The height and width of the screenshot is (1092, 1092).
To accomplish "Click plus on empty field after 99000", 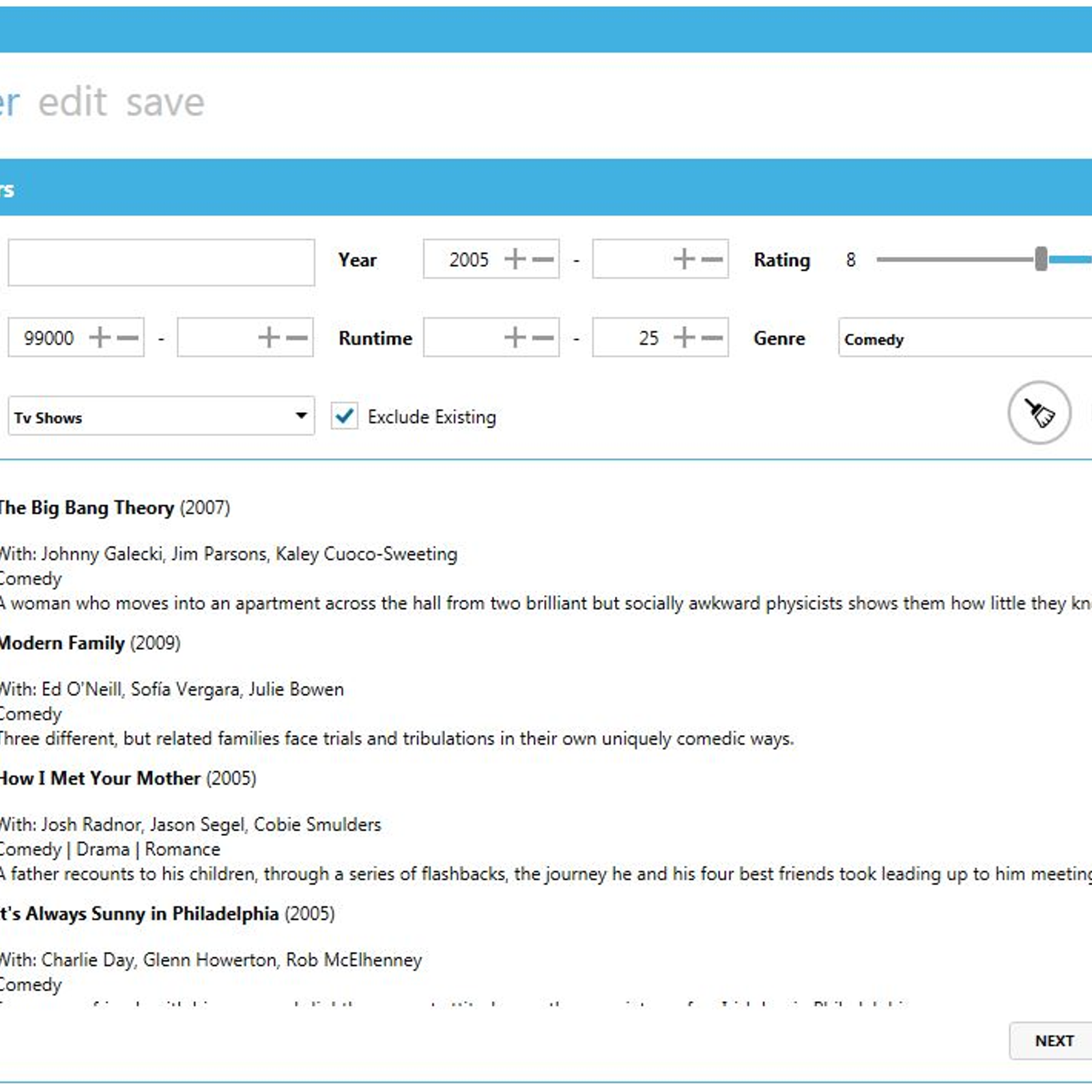I will tap(269, 337).
